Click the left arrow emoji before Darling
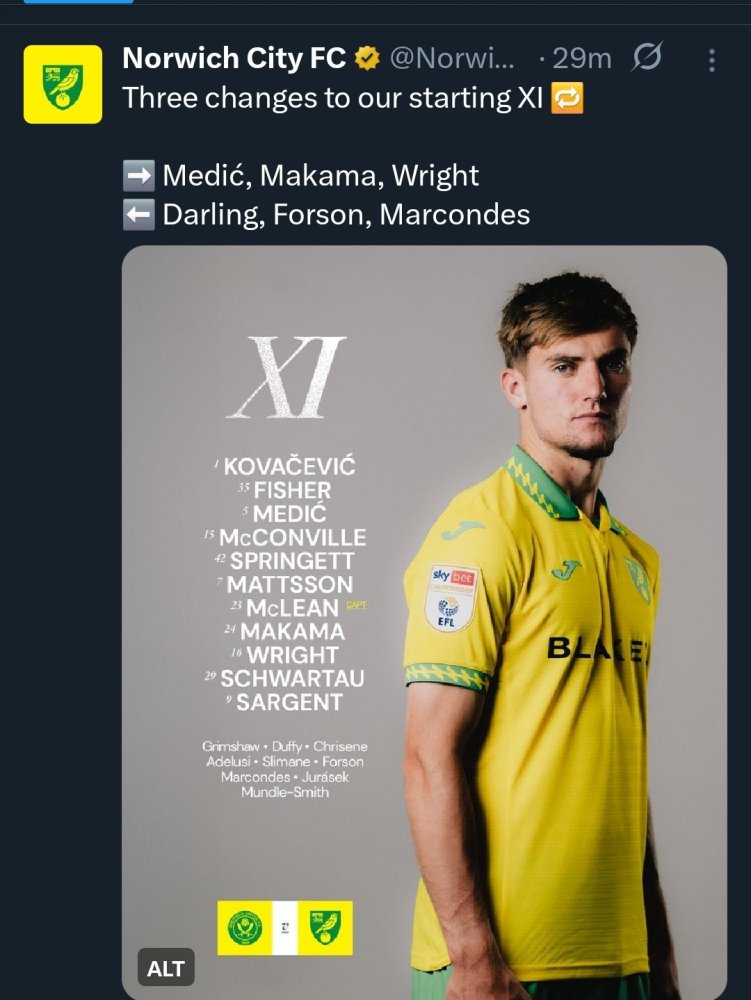 (138, 214)
